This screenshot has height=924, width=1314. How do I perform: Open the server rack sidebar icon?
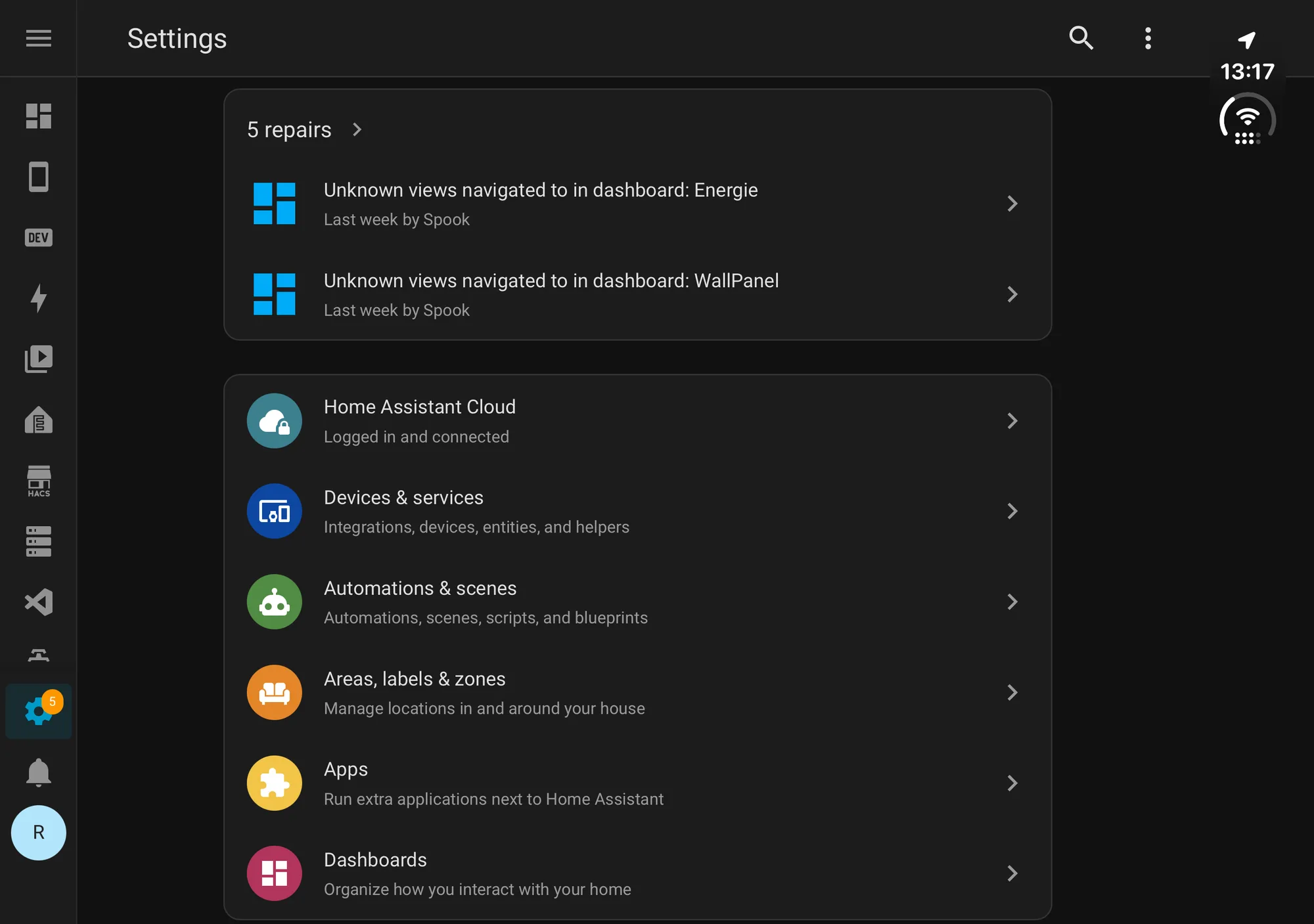point(38,541)
